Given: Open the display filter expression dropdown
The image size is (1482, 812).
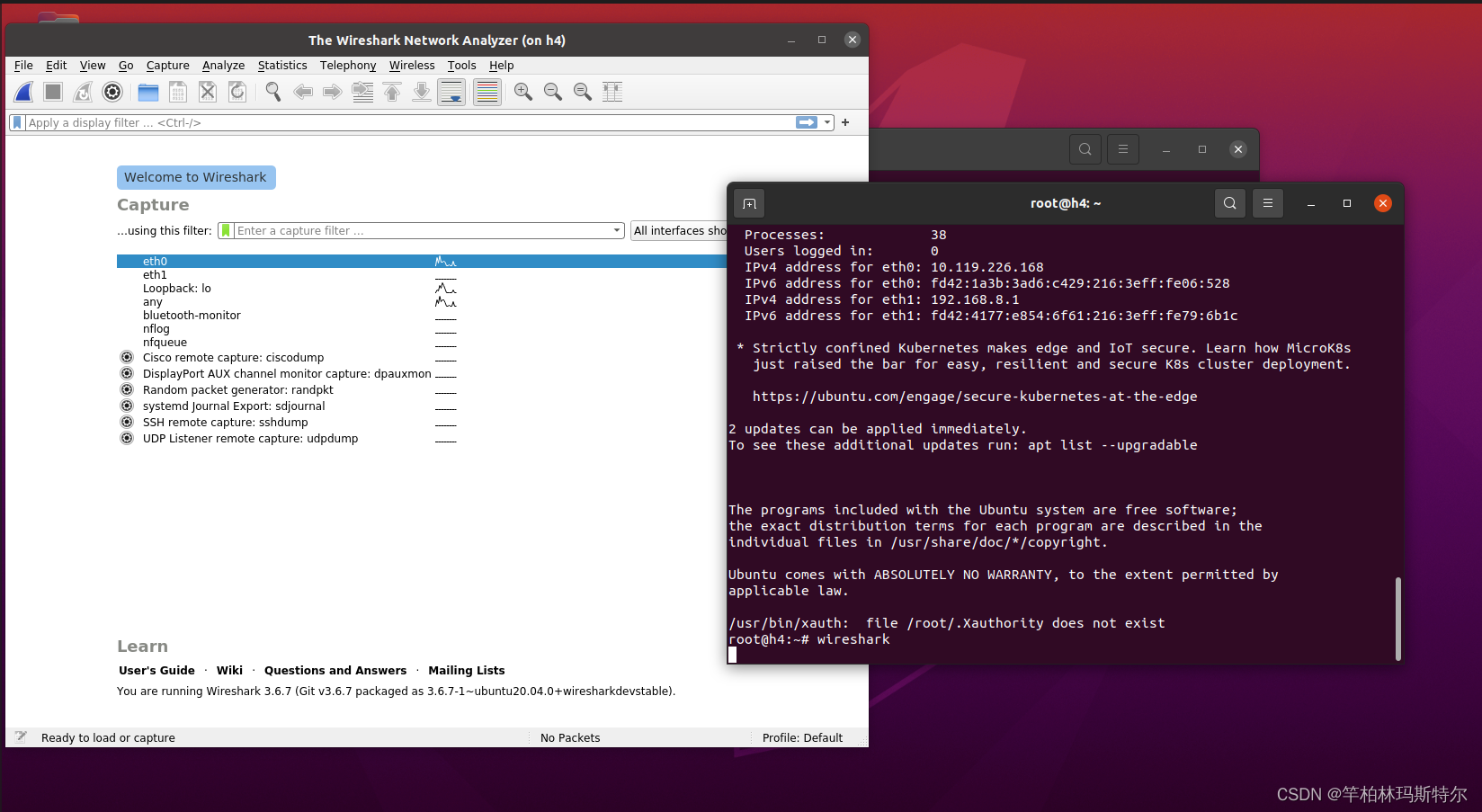Looking at the screenshot, I should point(826,122).
